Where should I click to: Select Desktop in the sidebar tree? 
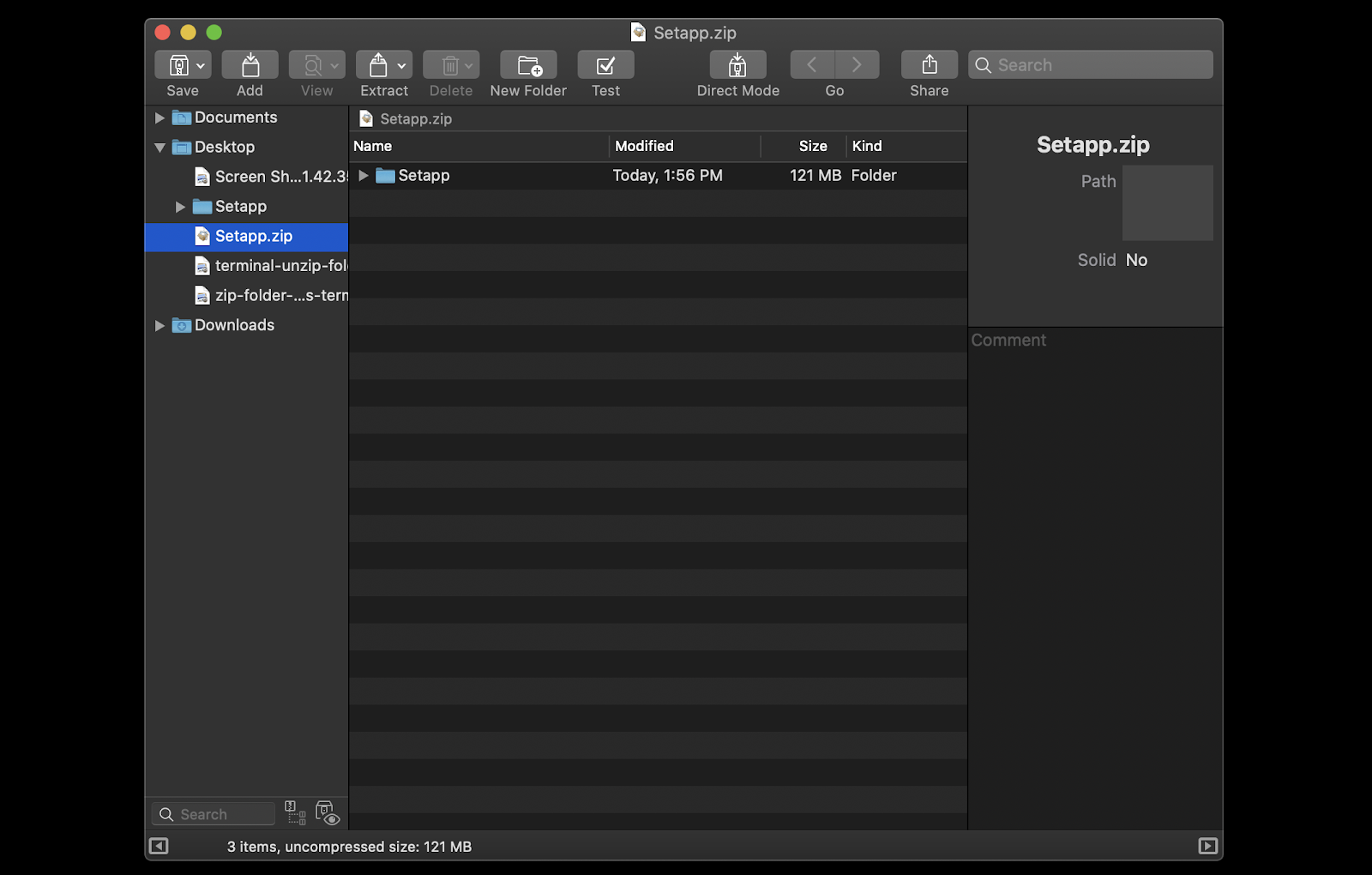click(x=225, y=148)
